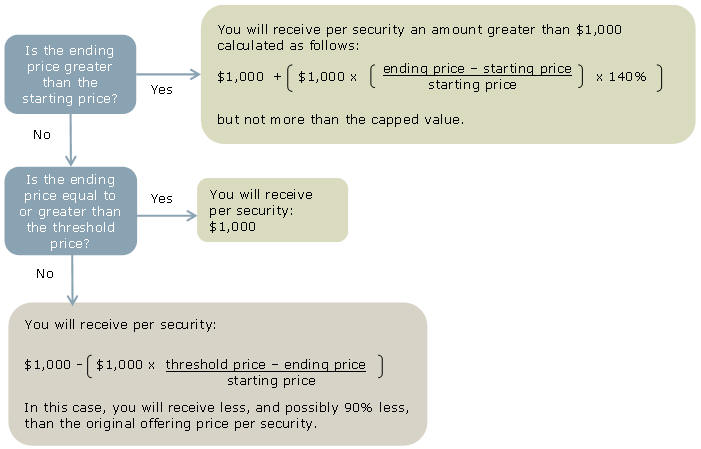Click the No label under the threshold question
Screen dimensions: 701x449
(44, 272)
